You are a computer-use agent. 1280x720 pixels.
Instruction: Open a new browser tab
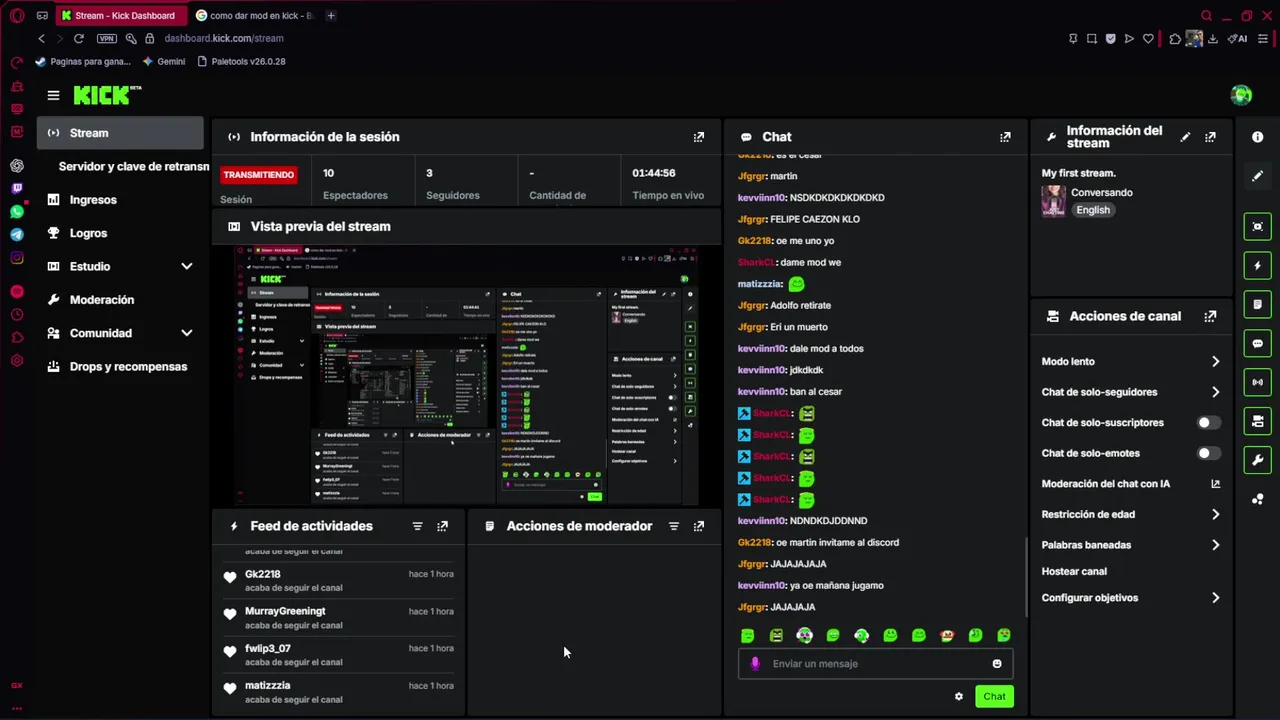click(331, 15)
